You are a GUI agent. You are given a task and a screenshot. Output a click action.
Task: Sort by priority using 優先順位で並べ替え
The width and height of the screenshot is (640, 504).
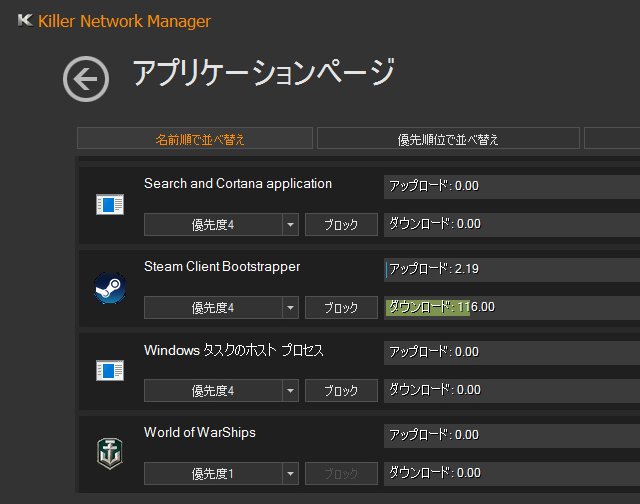[448, 139]
